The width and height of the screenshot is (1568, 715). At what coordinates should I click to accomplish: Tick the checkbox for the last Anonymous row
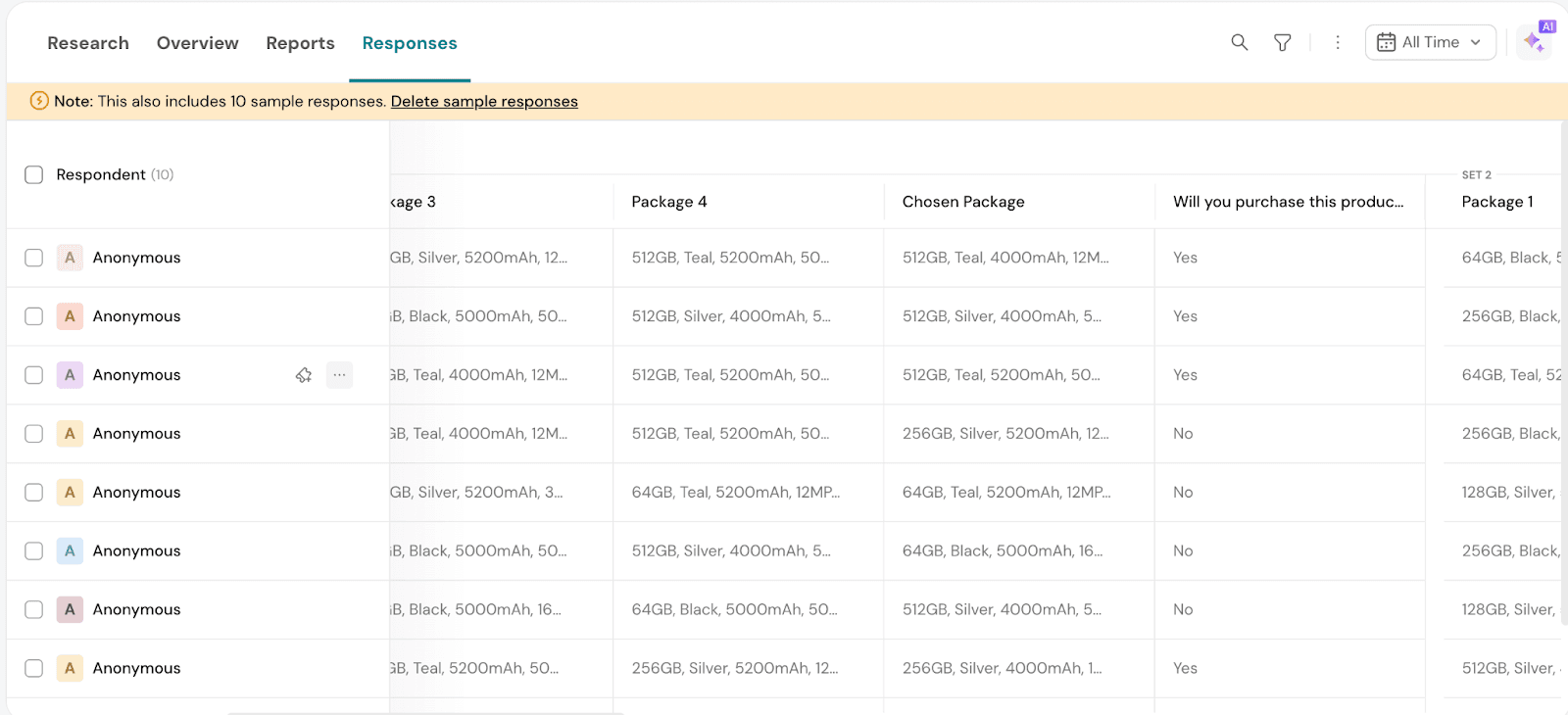click(34, 668)
